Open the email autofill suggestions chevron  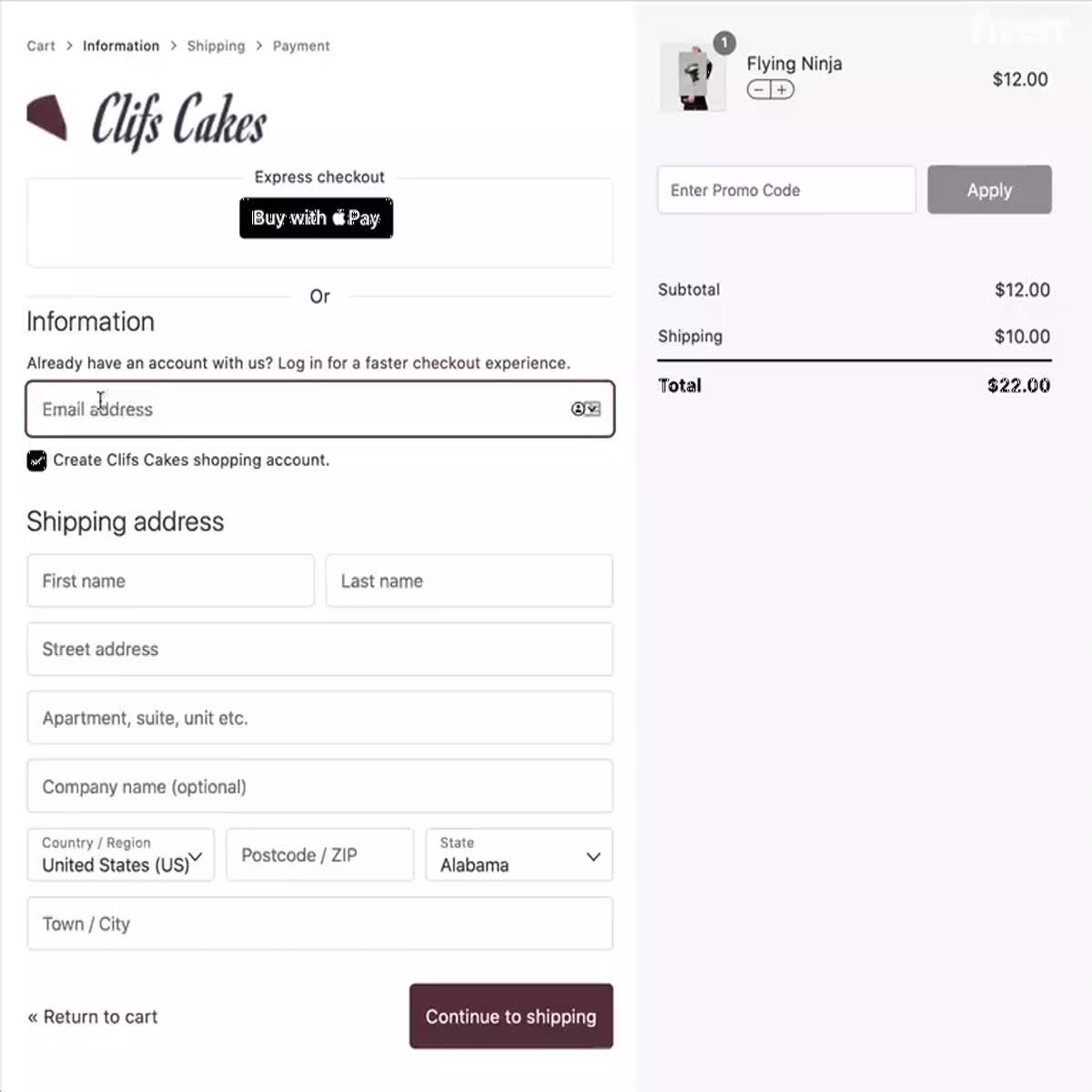tap(592, 409)
